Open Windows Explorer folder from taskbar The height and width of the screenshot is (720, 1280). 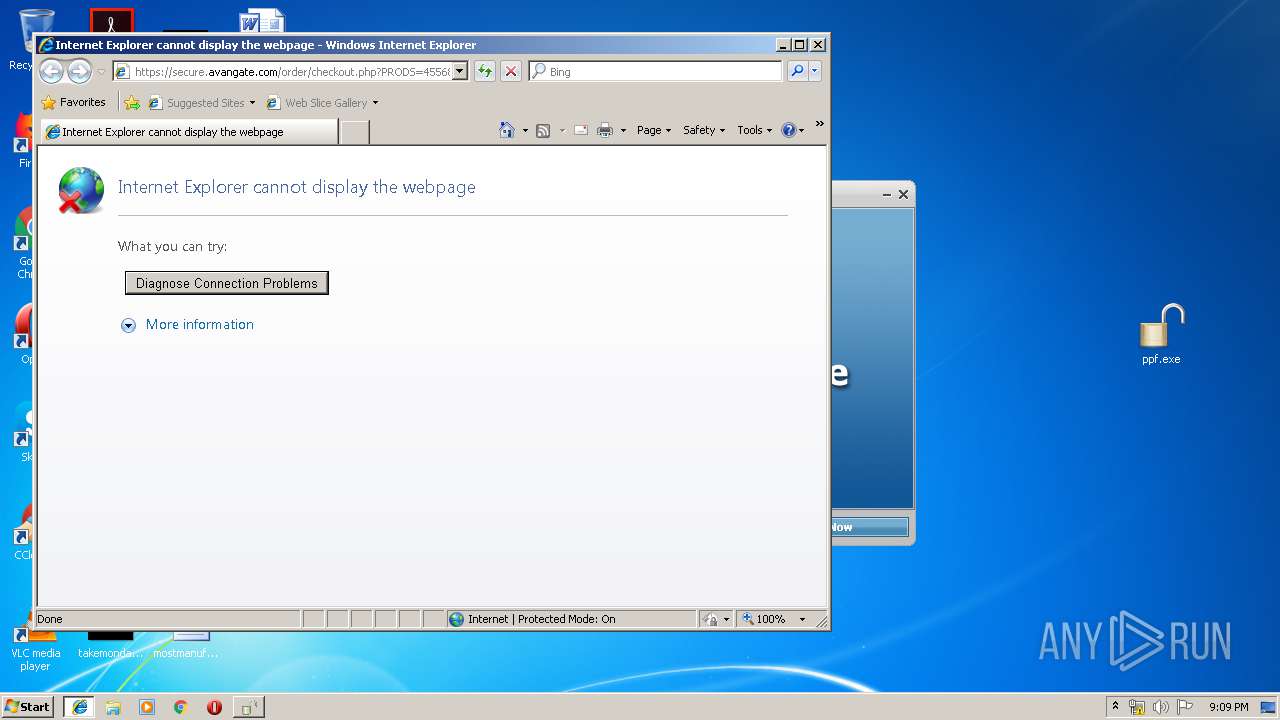(x=113, y=707)
